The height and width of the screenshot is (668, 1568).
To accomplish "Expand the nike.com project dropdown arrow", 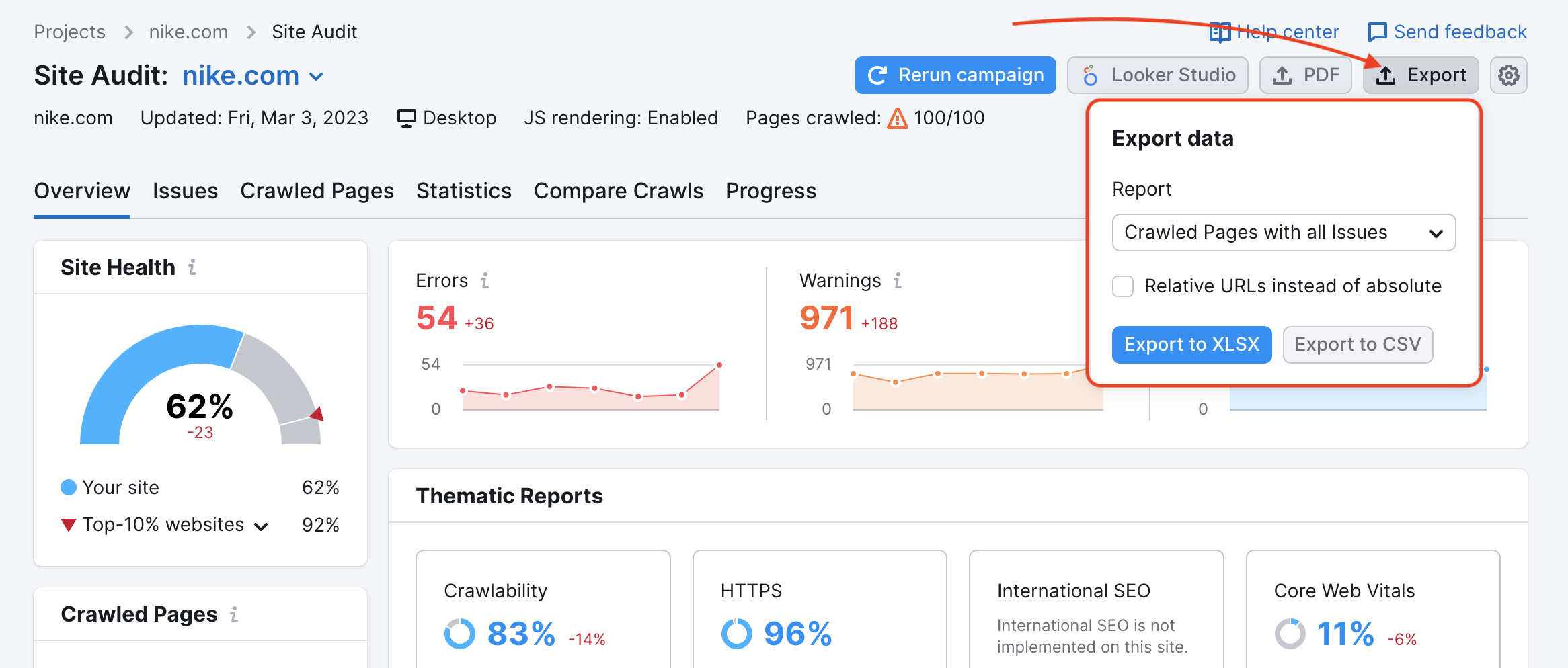I will click(x=316, y=77).
